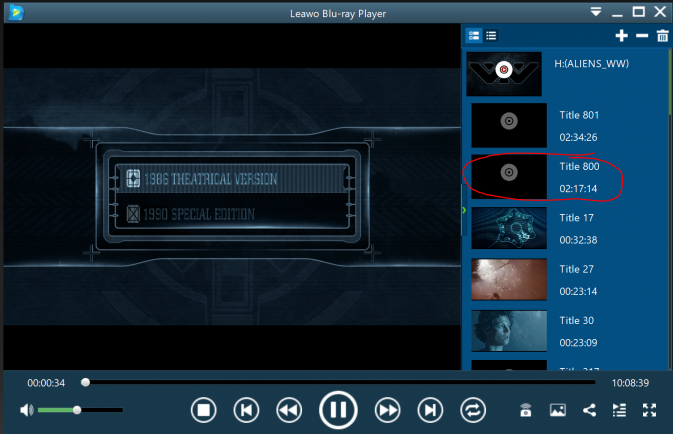
Task: Click the Leawo app logo icon
Action: (16, 12)
